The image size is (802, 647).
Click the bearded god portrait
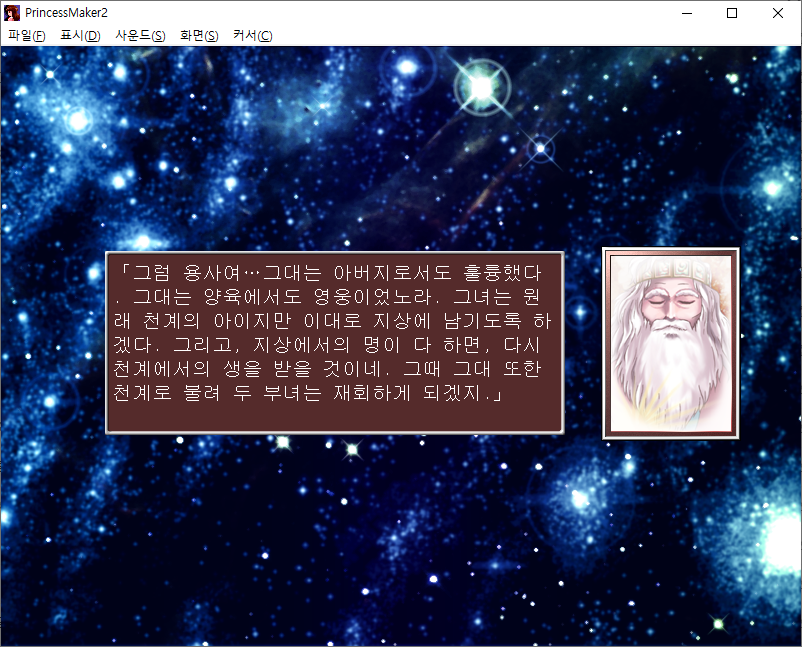tap(671, 344)
